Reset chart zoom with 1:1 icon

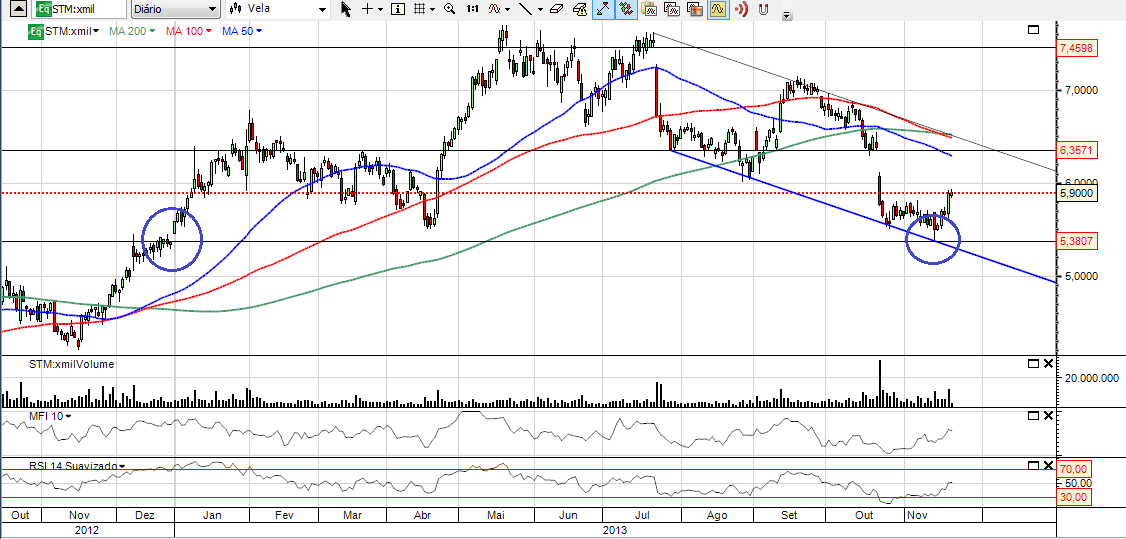click(x=472, y=9)
